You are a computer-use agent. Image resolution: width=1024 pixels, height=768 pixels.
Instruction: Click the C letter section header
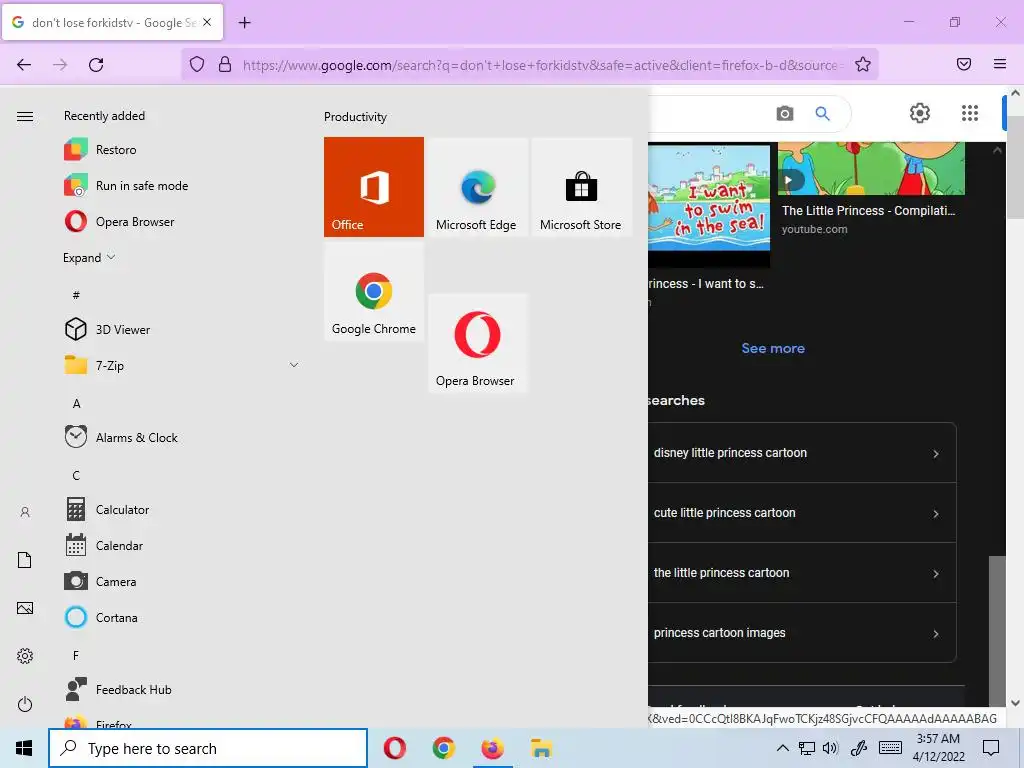pos(76,475)
